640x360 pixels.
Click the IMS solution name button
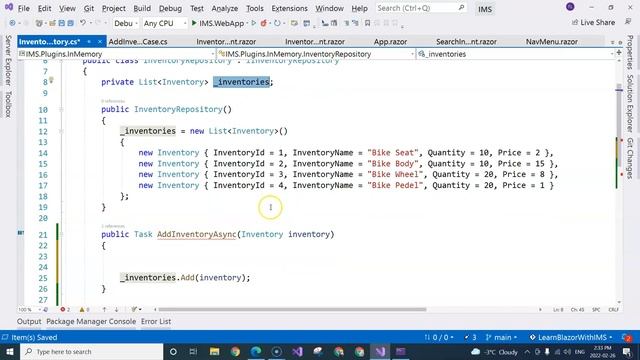click(484, 9)
